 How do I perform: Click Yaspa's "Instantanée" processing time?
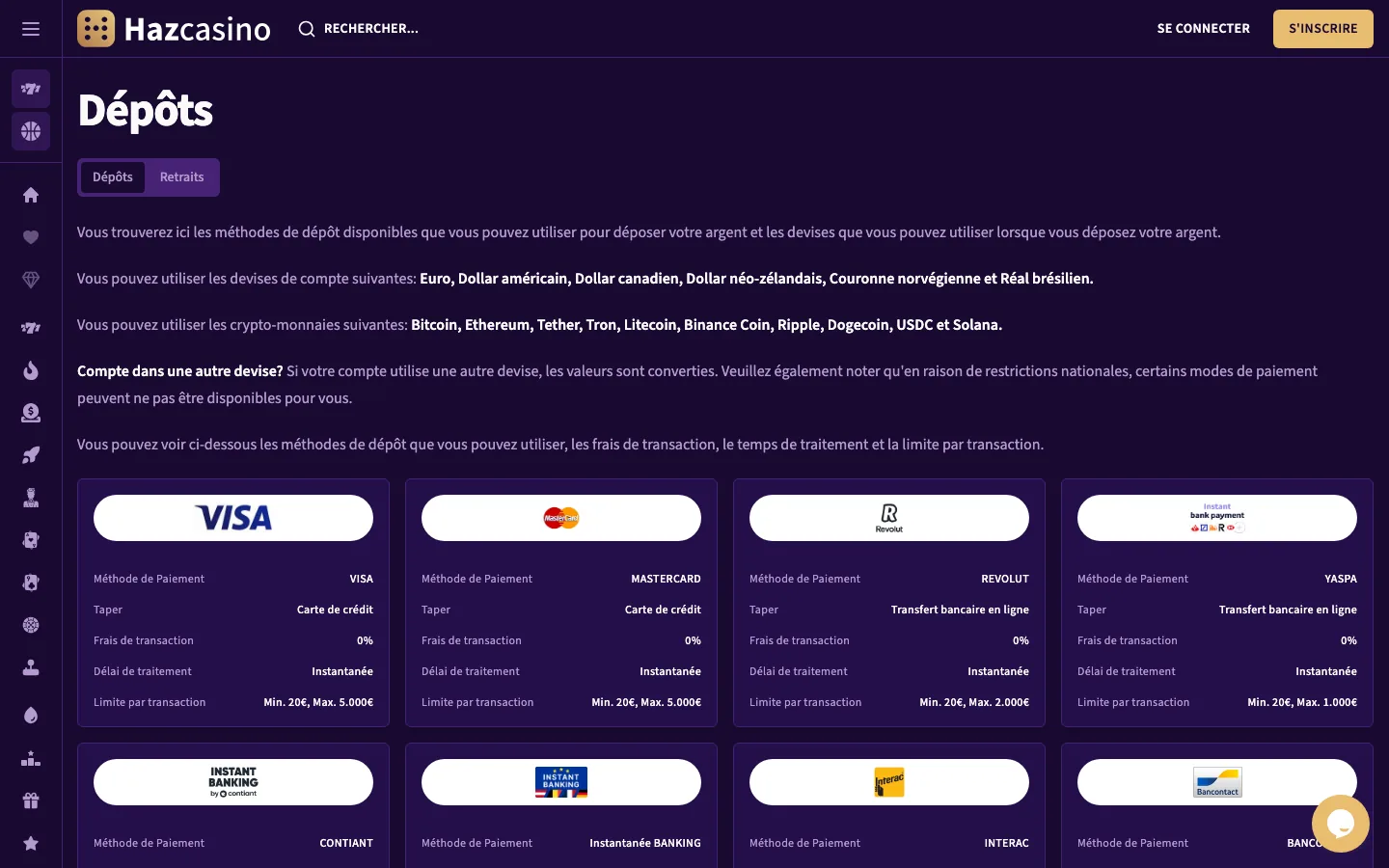1326,671
